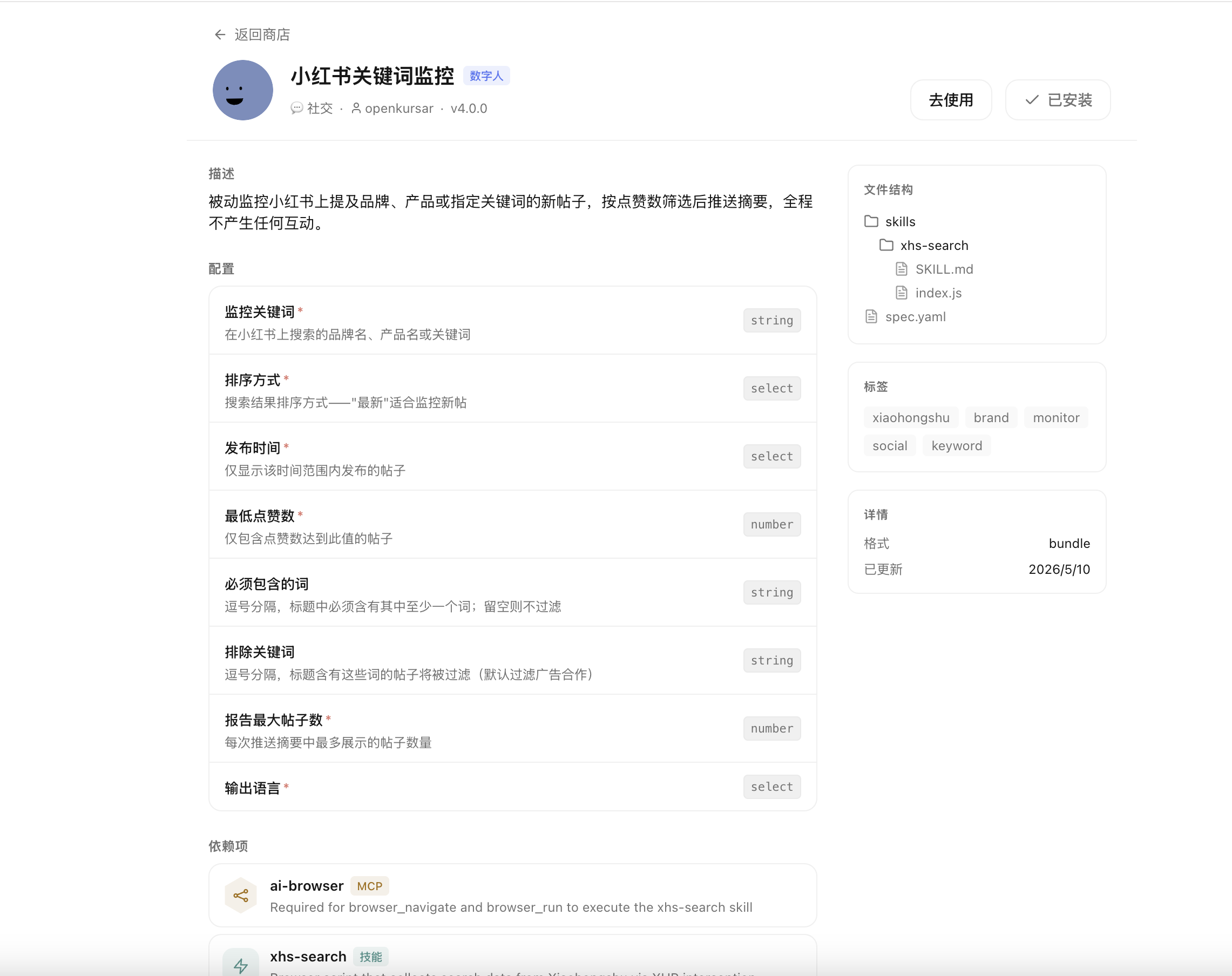Viewport: 1232px width, 976px height.
Task: Click the back arrow icon beside 返回商店
Action: [x=220, y=35]
